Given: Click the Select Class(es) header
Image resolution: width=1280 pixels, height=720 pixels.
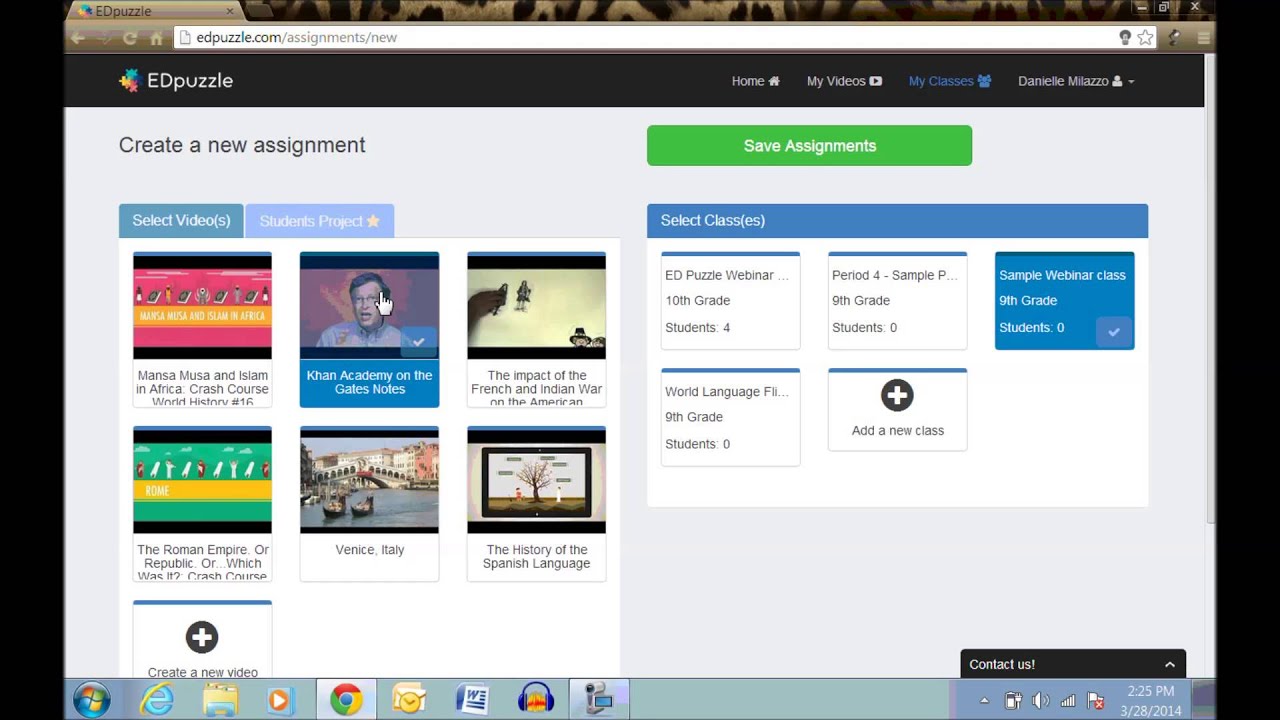Looking at the screenshot, I should (x=897, y=221).
